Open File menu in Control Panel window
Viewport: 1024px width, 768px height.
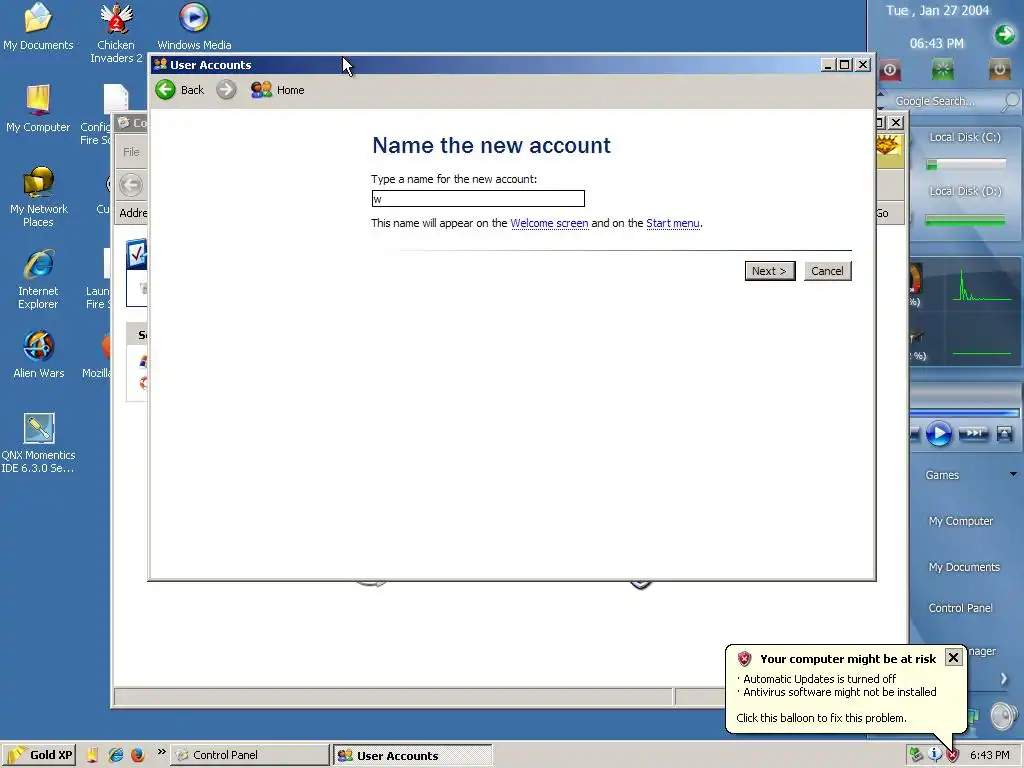tap(131, 152)
